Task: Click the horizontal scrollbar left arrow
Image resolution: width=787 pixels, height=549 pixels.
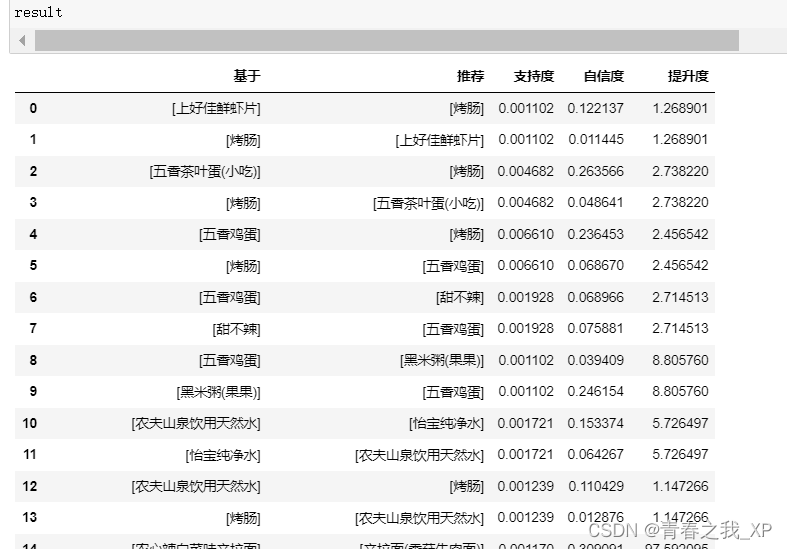Action: [22, 41]
